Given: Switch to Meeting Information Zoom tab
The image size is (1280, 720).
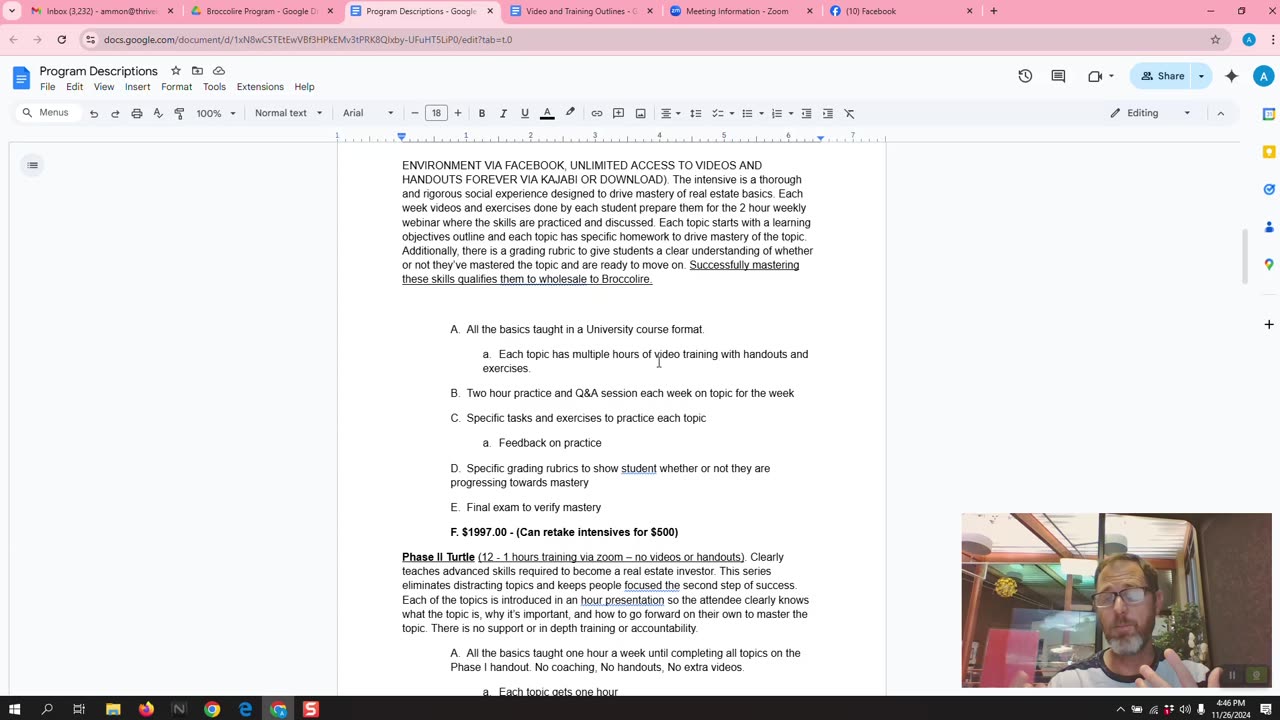Looking at the screenshot, I should (x=741, y=11).
